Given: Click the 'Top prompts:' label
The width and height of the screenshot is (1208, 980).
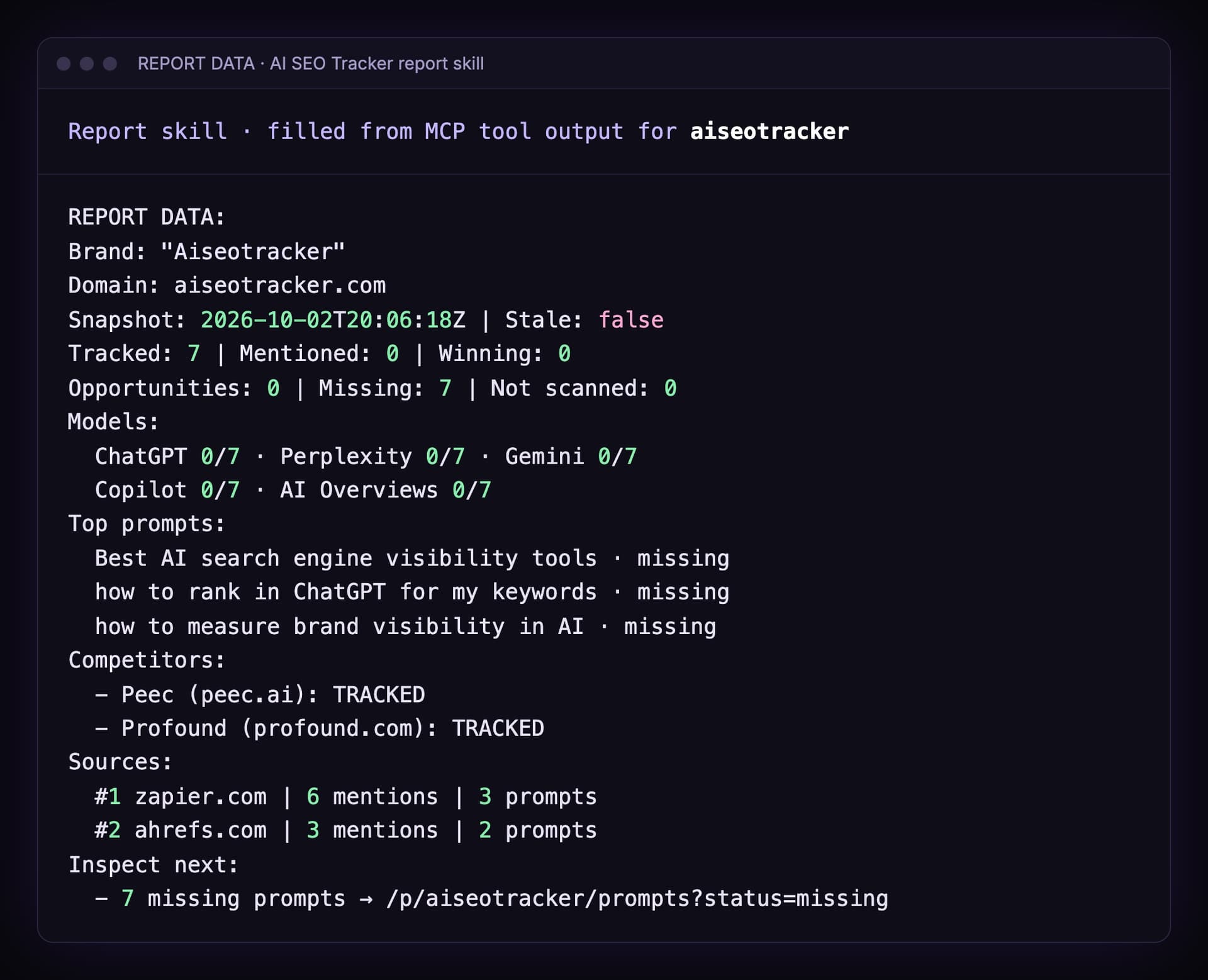Looking at the screenshot, I should pyautogui.click(x=147, y=524).
